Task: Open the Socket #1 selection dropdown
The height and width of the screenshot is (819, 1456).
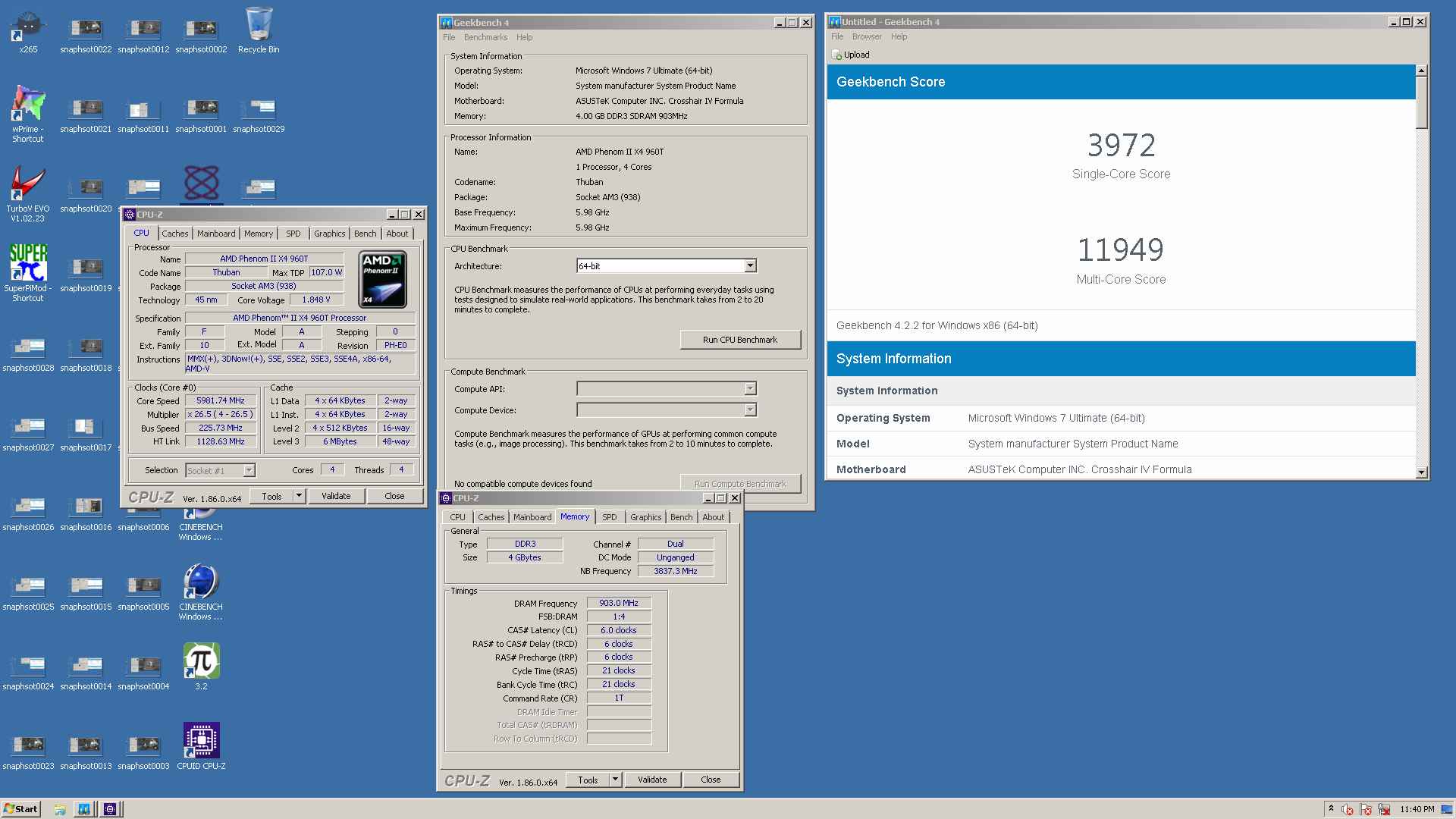Action: 221,471
